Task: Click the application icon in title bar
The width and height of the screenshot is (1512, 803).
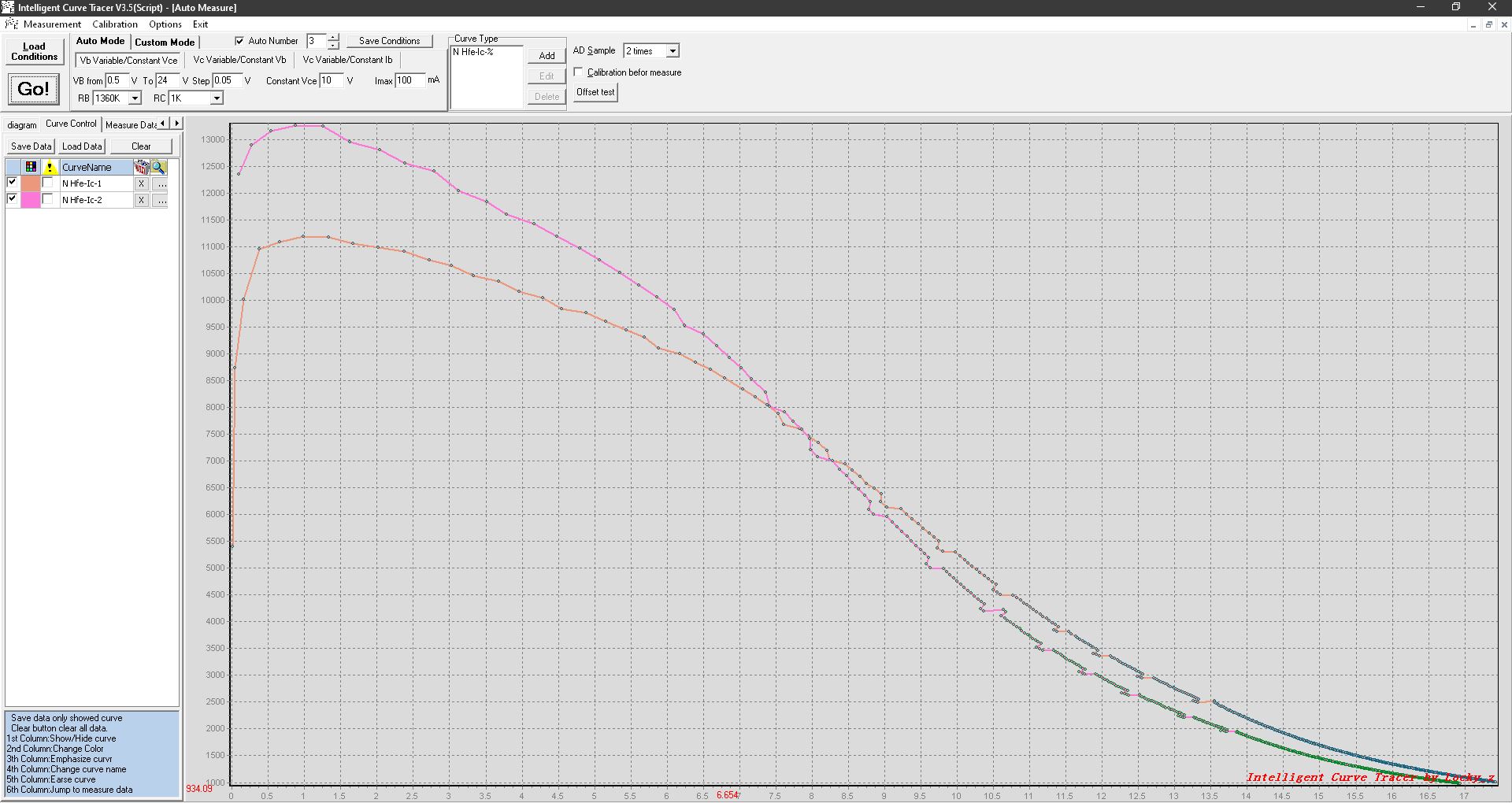Action: [9, 7]
